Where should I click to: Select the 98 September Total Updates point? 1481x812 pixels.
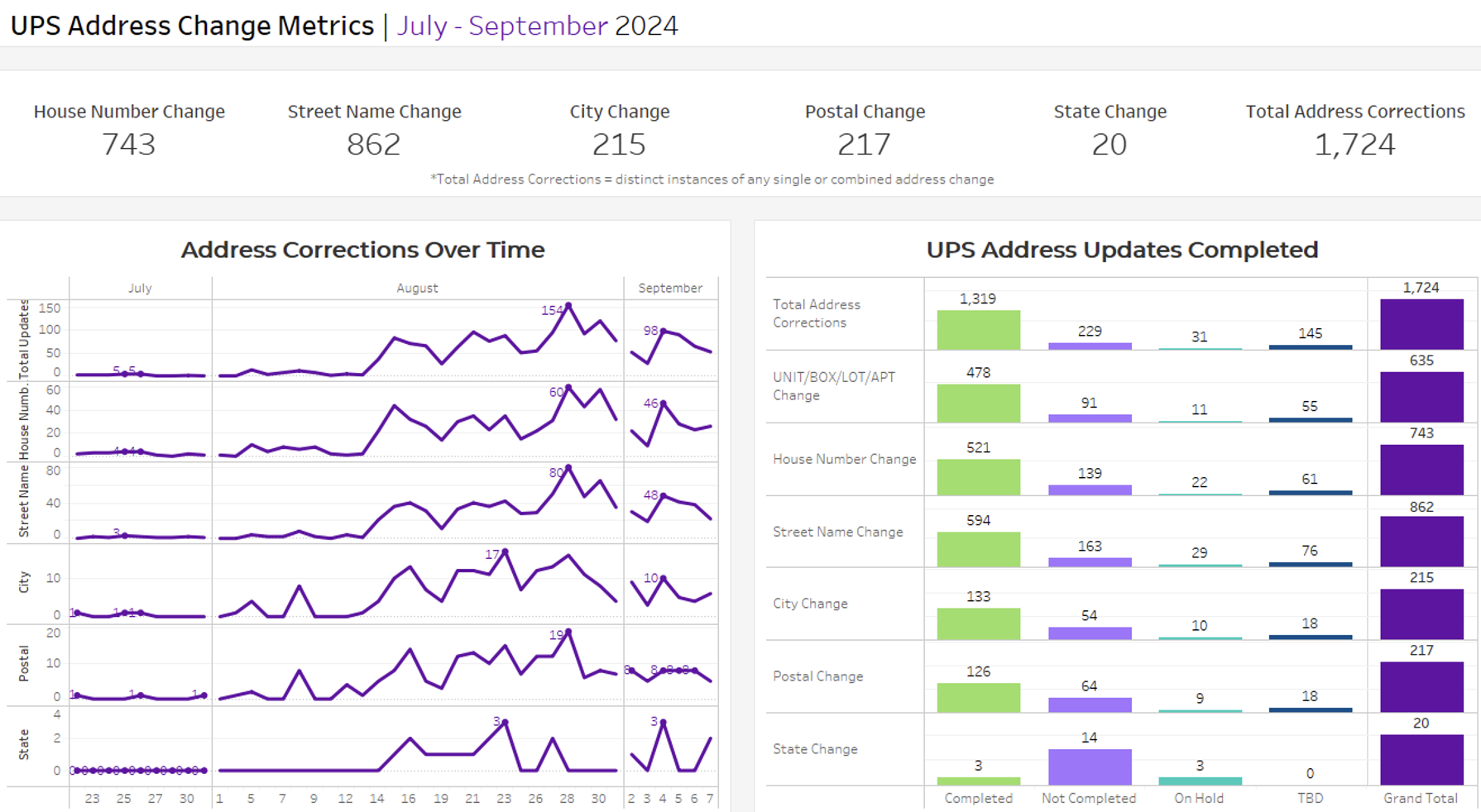tap(663, 331)
